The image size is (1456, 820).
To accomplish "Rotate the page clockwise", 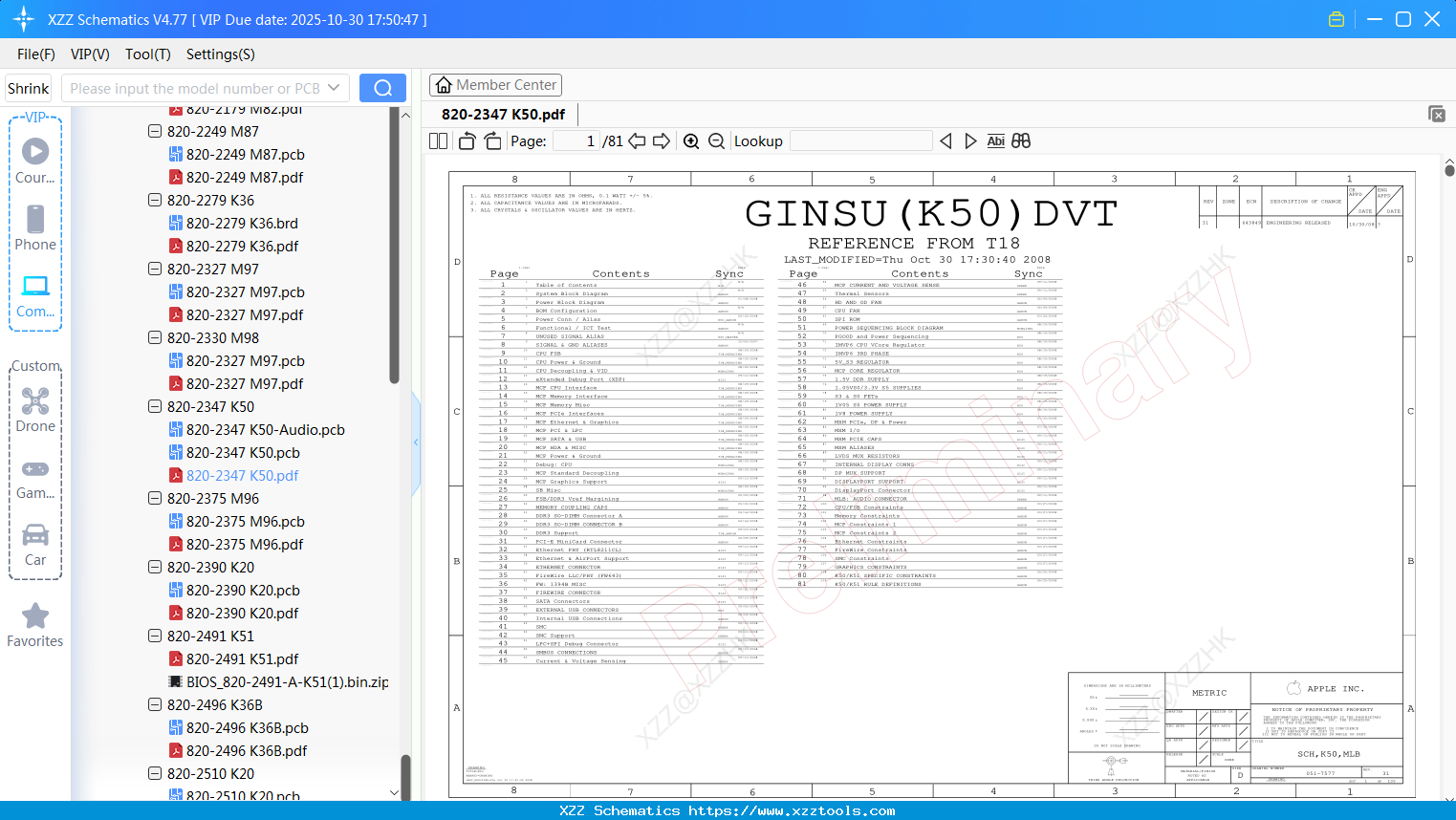I will pos(493,141).
